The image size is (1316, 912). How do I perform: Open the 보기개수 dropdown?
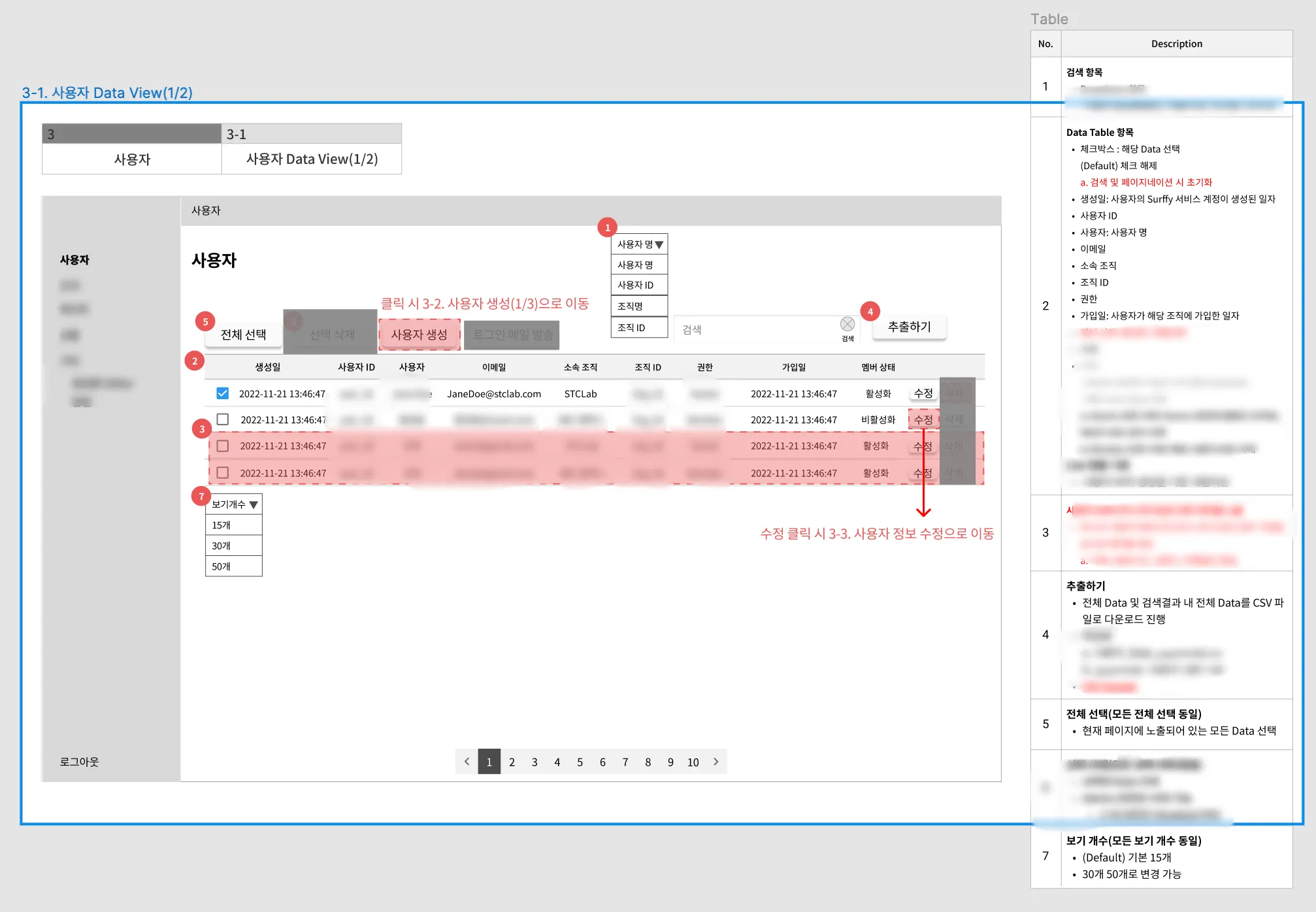[234, 504]
